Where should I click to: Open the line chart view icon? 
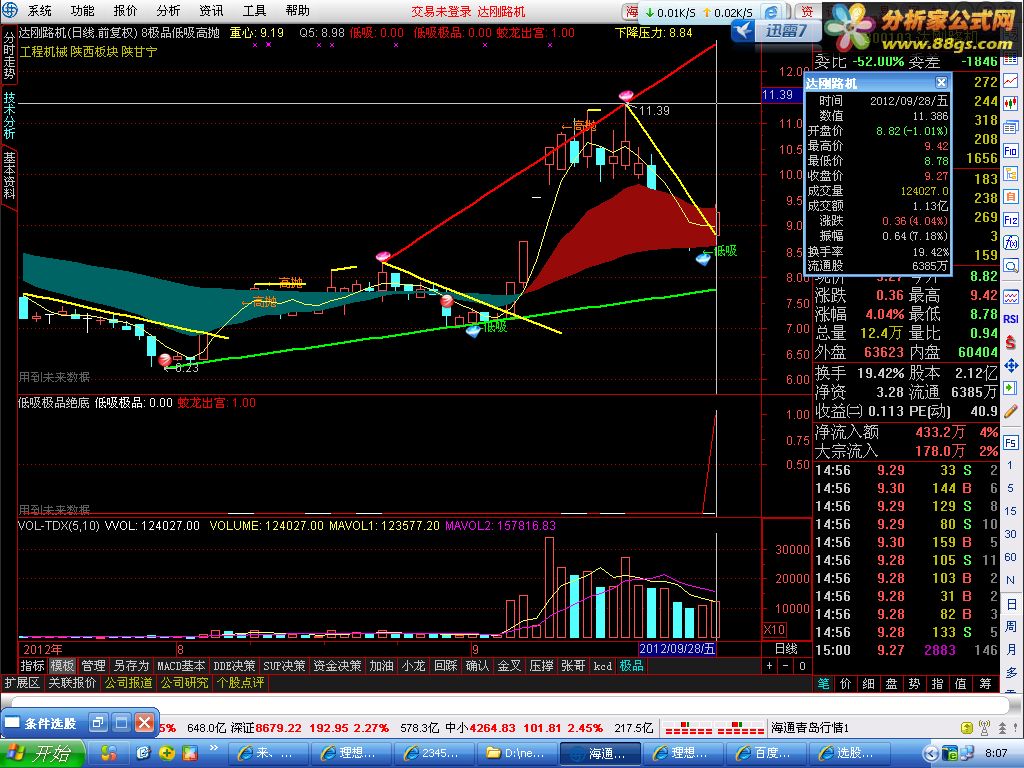[1010, 80]
